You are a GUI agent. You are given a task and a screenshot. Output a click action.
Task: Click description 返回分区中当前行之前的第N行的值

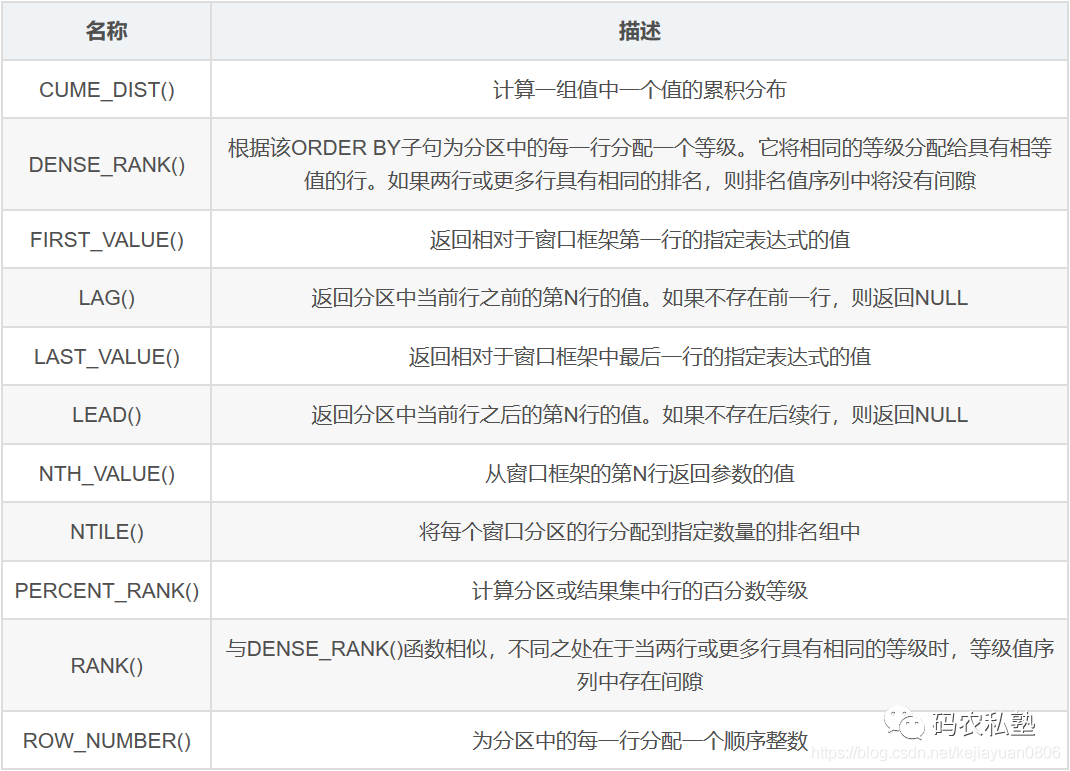pyautogui.click(x=639, y=298)
